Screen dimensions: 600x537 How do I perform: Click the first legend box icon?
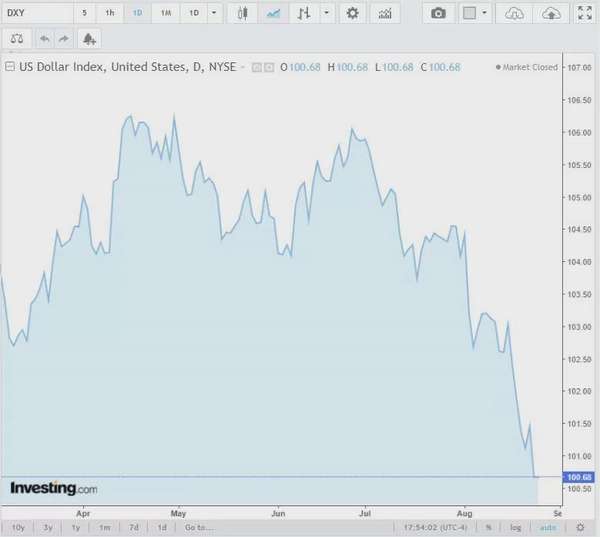[256, 68]
